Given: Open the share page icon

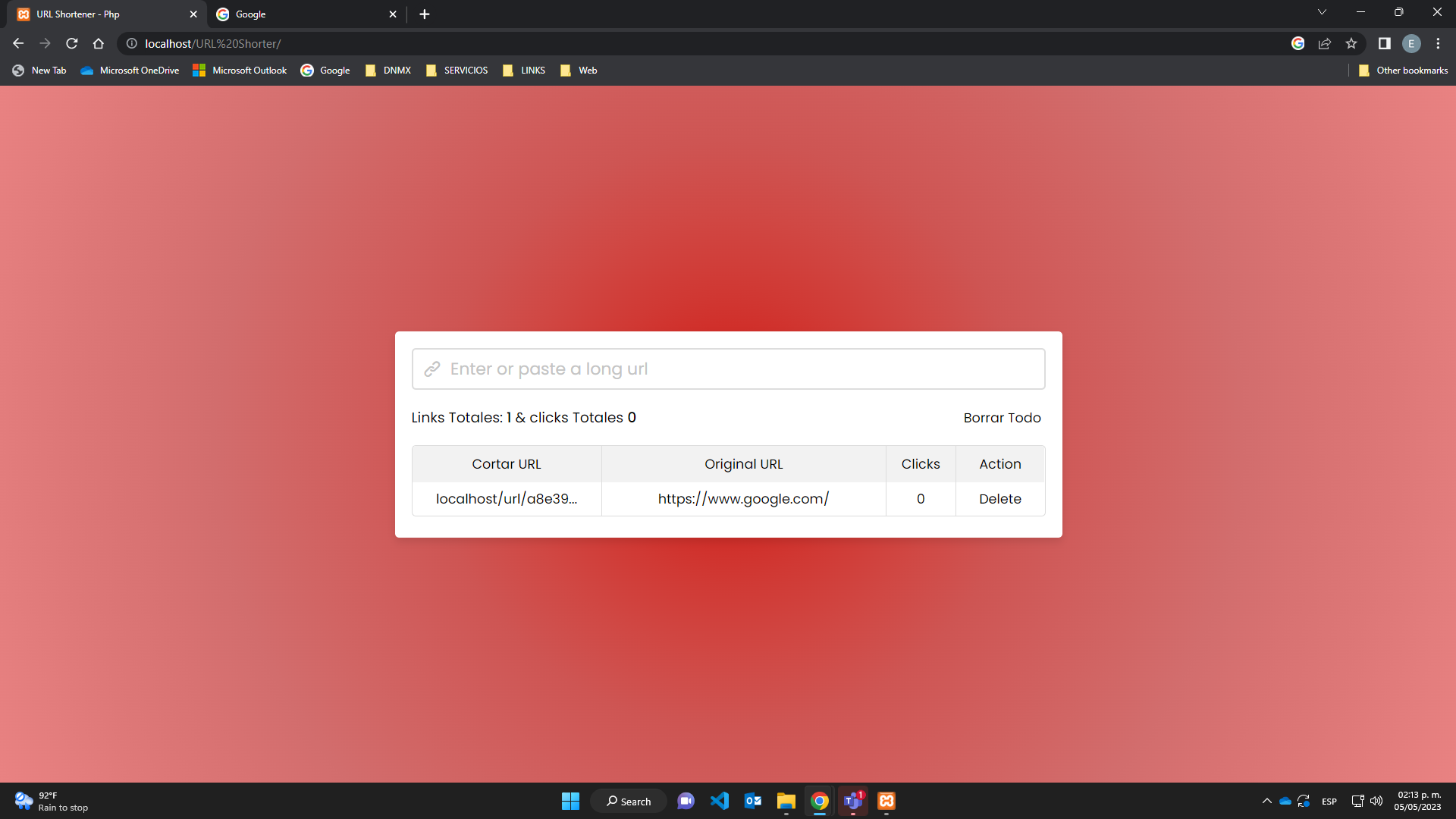Looking at the screenshot, I should [1325, 43].
